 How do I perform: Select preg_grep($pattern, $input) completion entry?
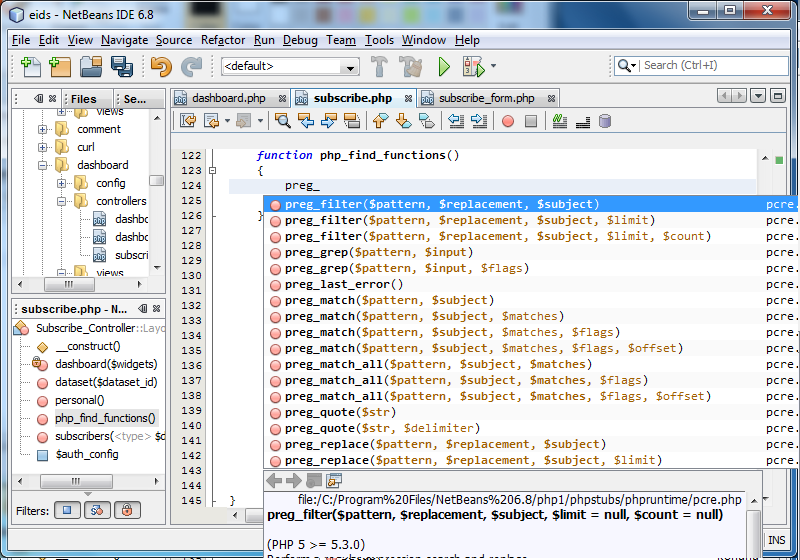530,252
